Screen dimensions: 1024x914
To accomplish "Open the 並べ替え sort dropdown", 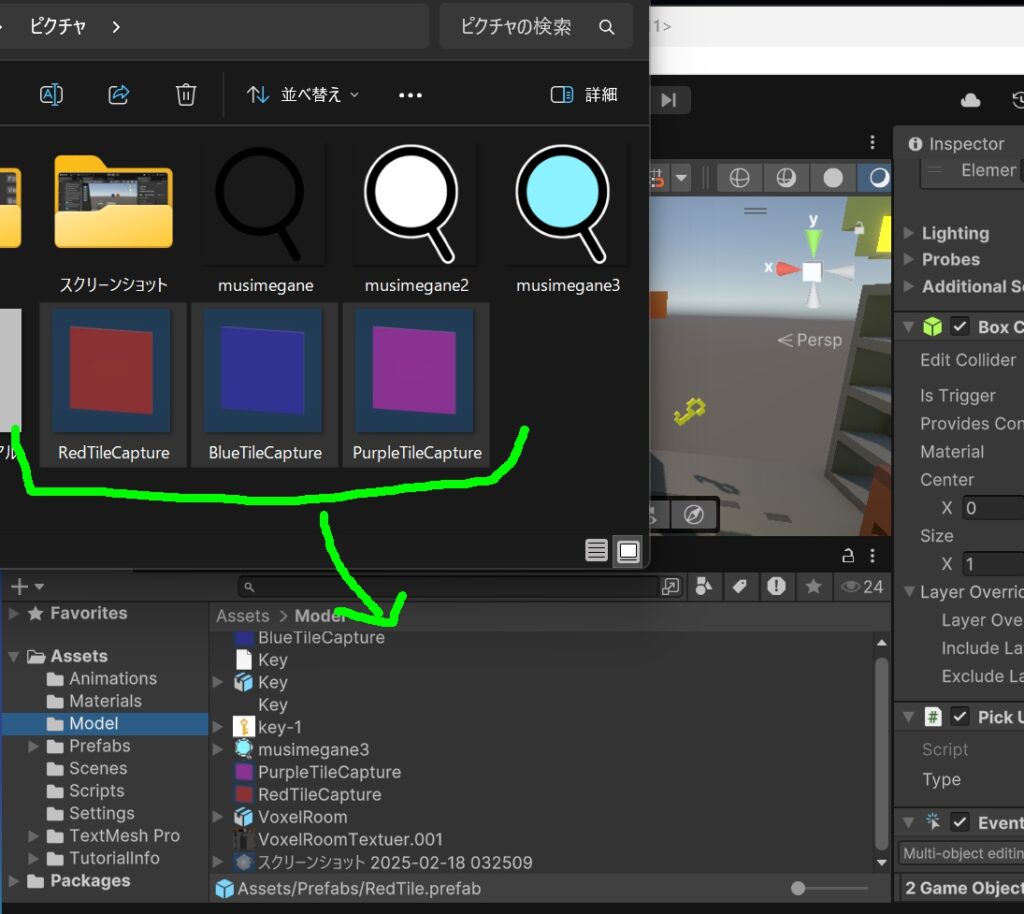I will [x=303, y=95].
